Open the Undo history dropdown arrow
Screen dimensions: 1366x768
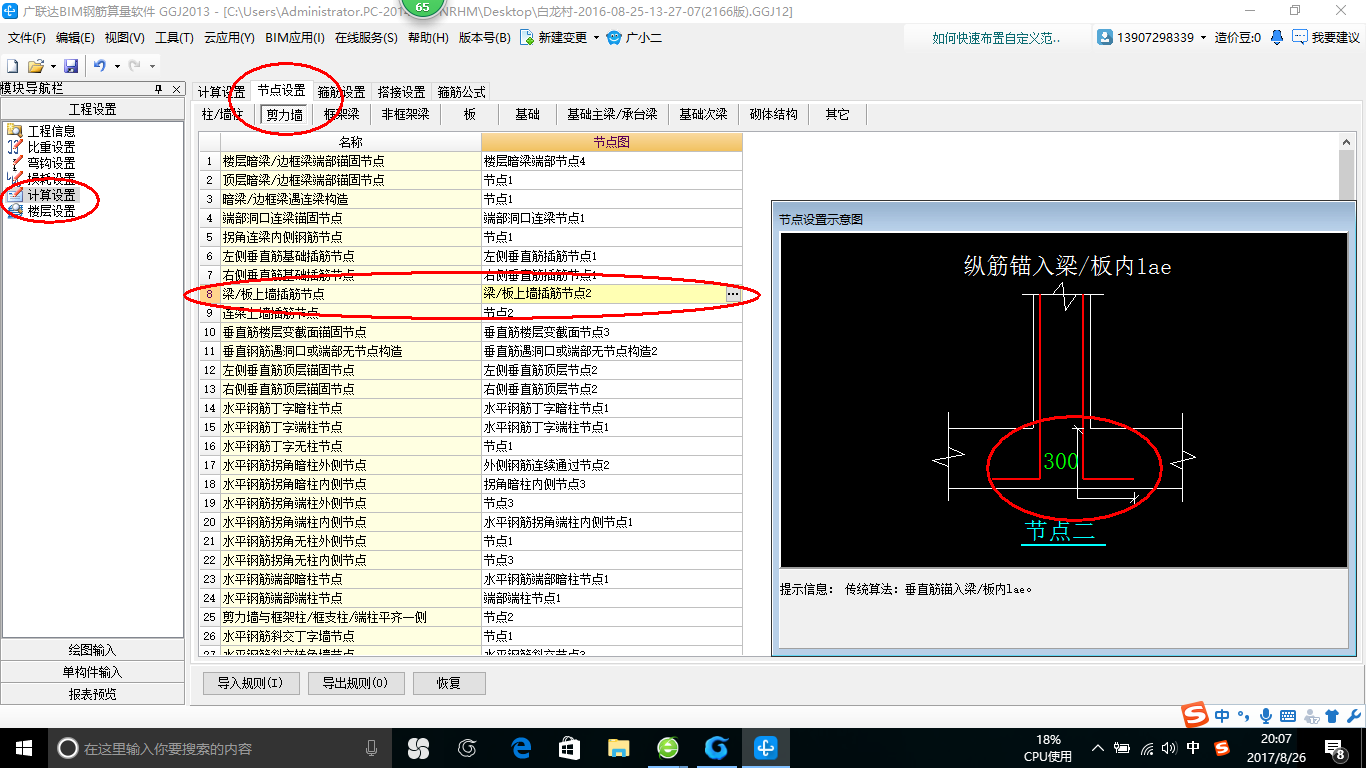coord(116,66)
